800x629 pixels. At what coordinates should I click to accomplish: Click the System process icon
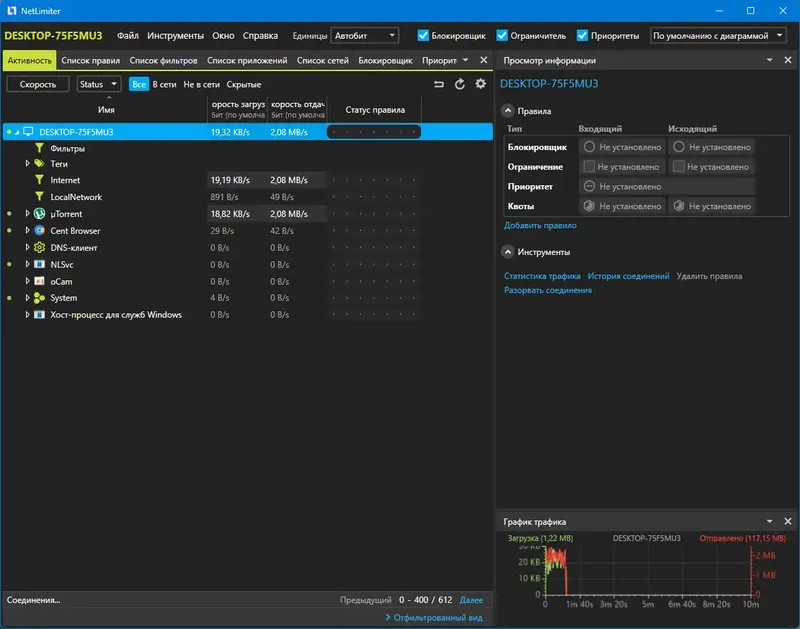tap(39, 298)
